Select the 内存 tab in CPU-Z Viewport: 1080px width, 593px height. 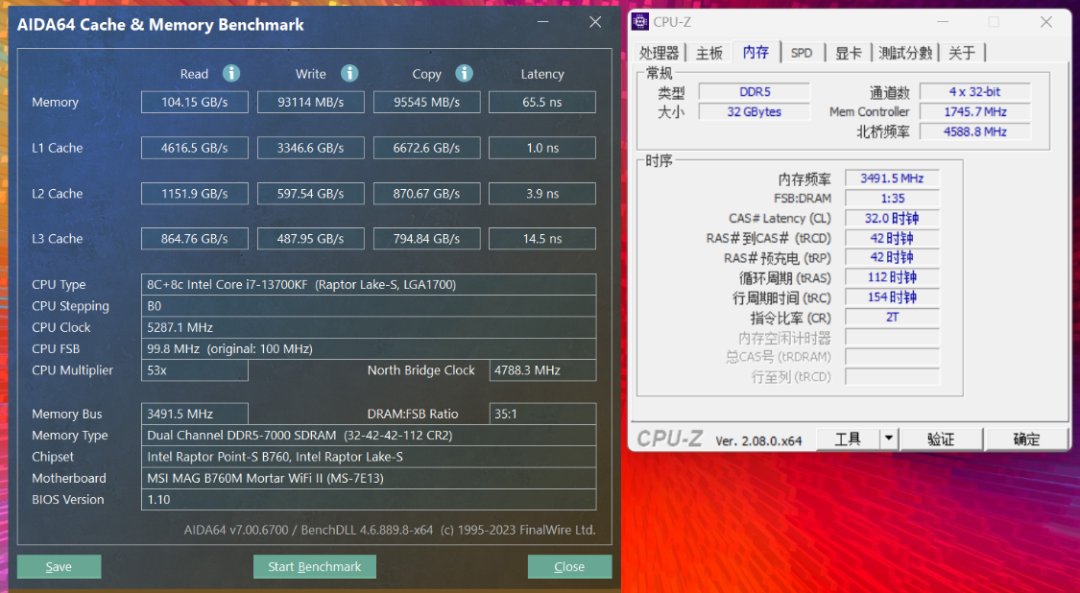point(756,52)
